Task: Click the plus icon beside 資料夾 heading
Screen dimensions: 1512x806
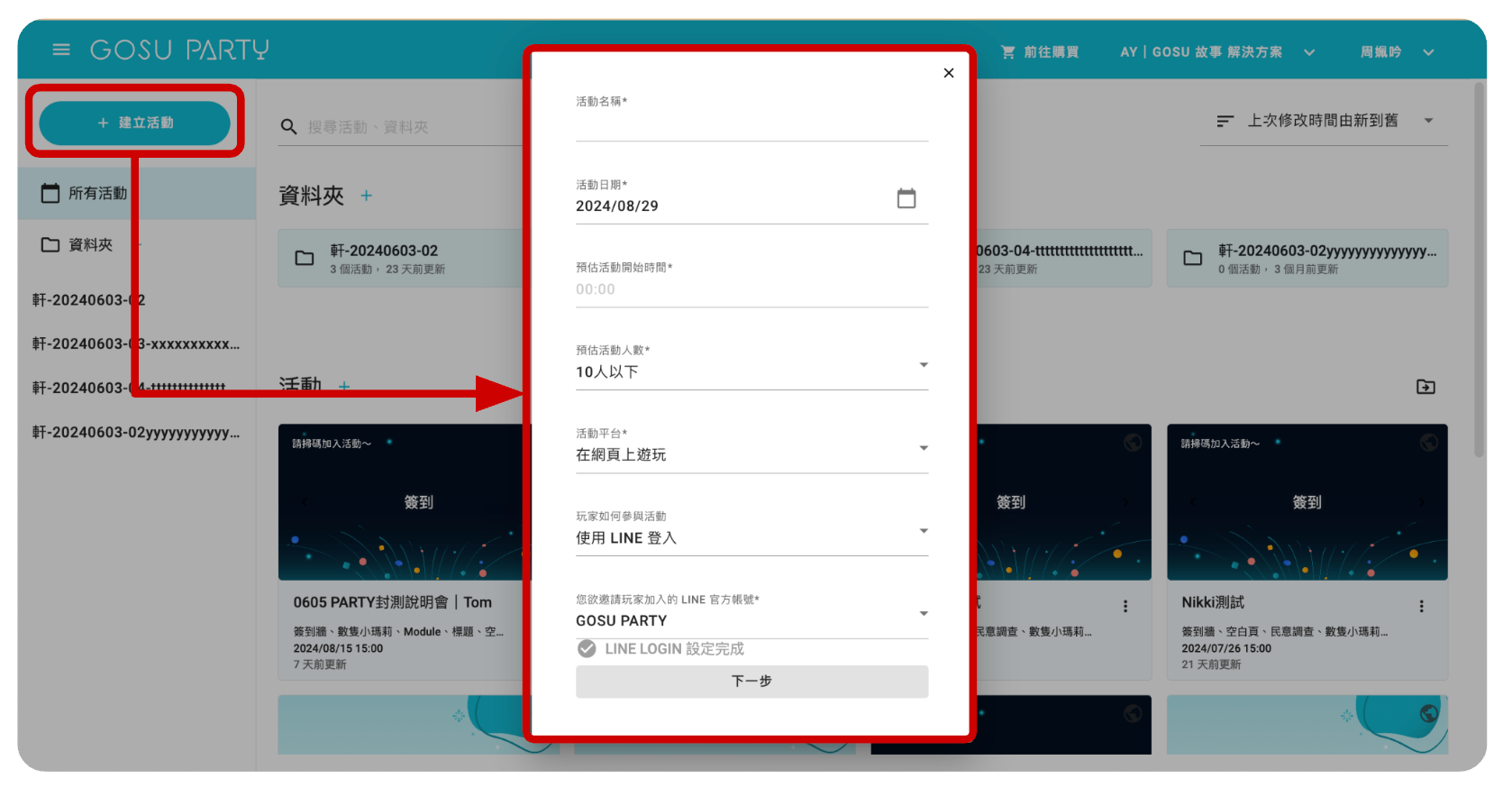Action: [x=366, y=196]
